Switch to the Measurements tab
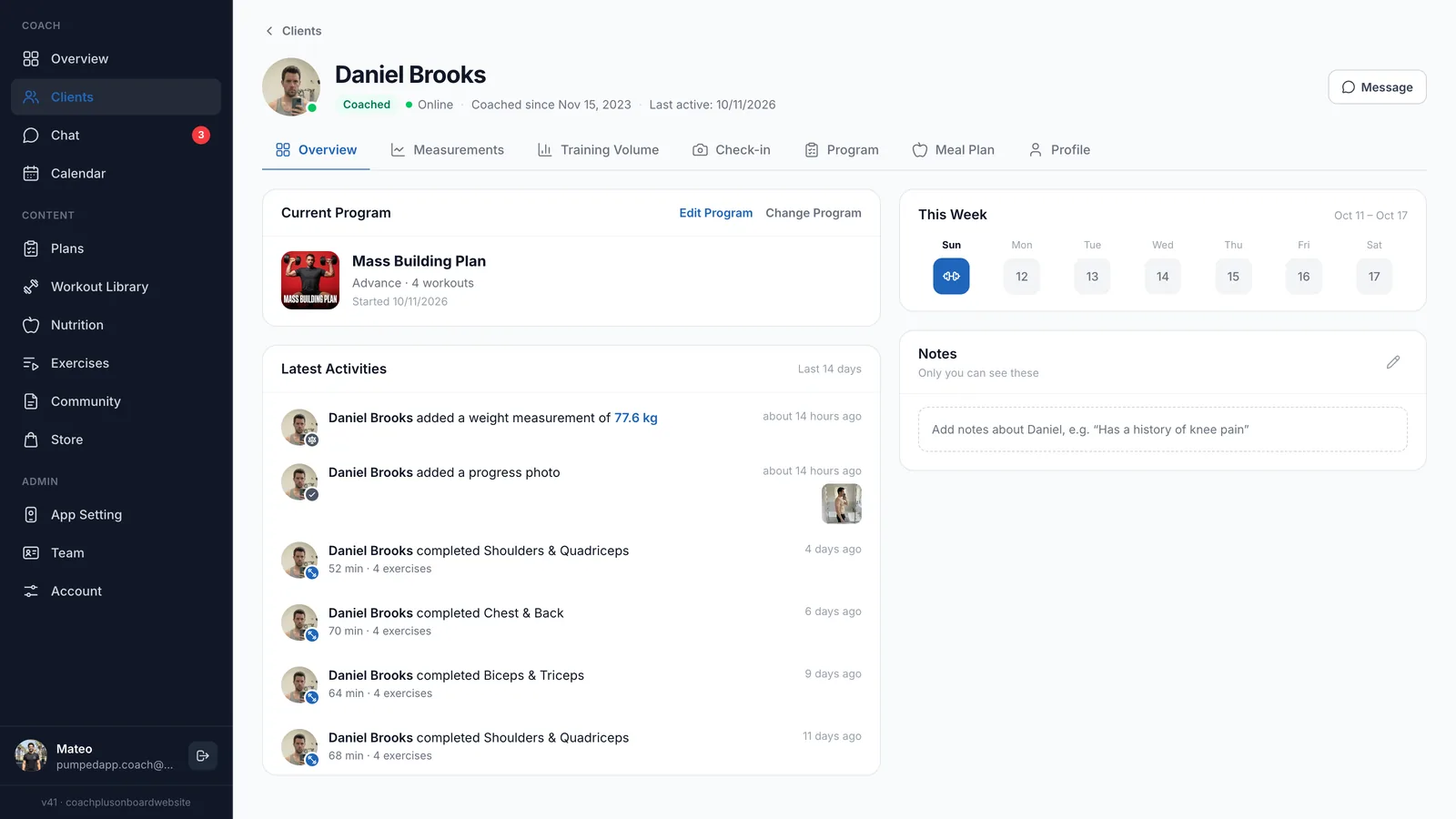This screenshot has width=1456, height=819. tap(447, 150)
